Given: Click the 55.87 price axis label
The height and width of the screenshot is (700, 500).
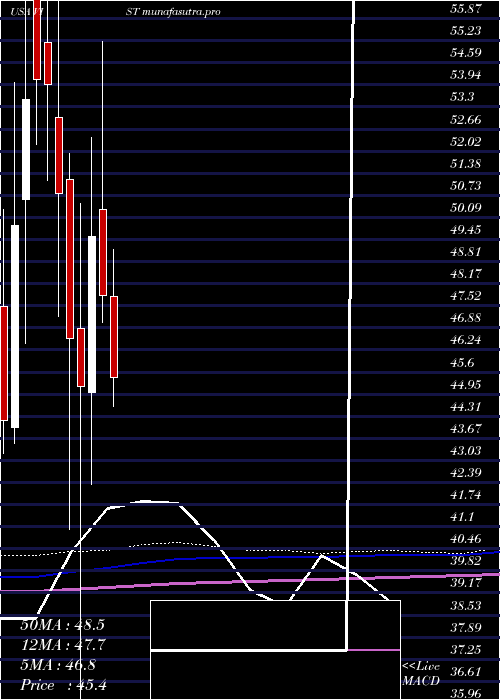Looking at the screenshot, I should click(x=466, y=8).
